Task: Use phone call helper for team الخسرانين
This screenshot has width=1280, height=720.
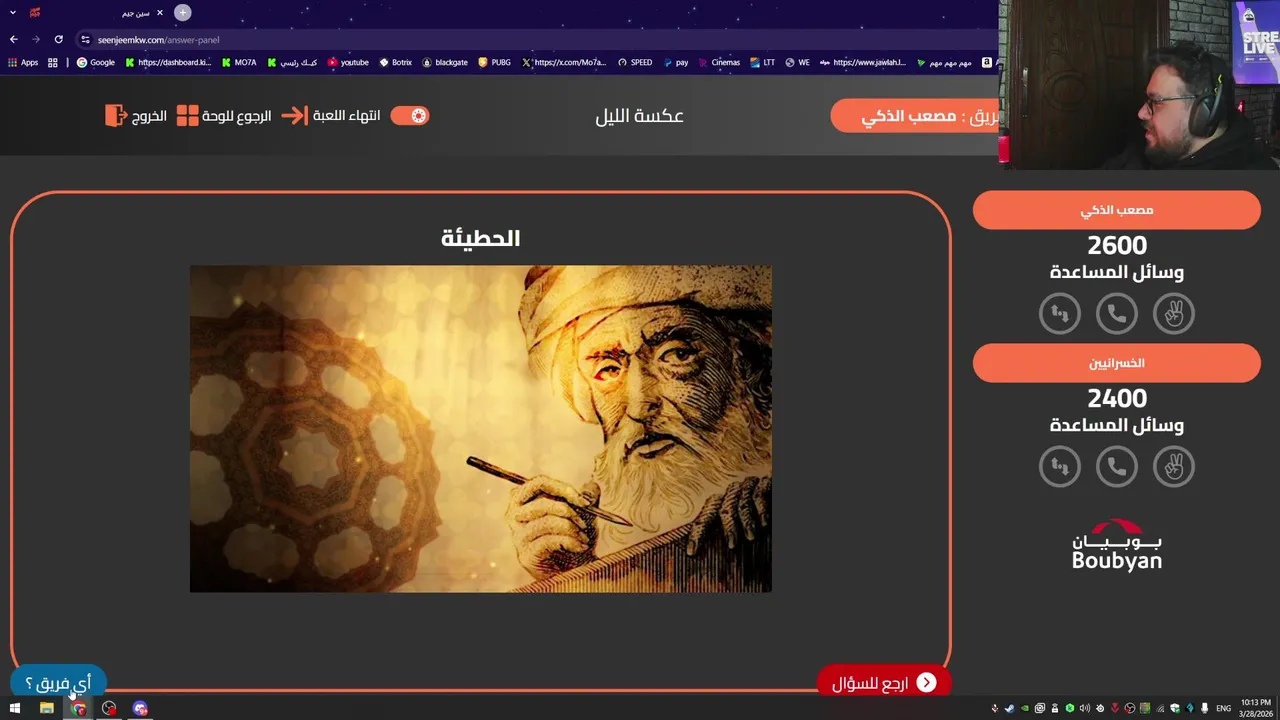Action: click(1117, 466)
